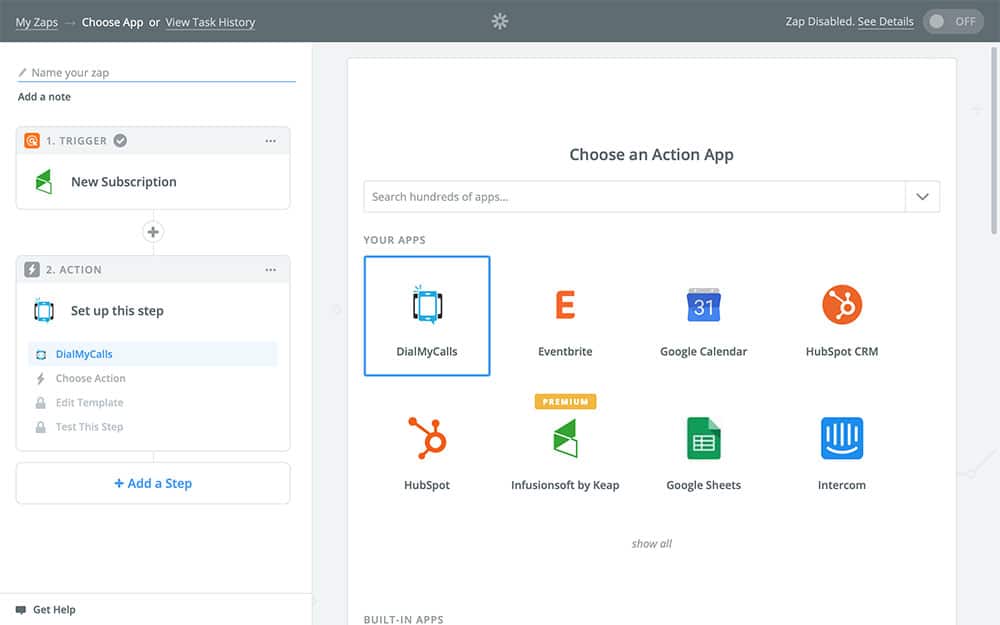The height and width of the screenshot is (625, 1000).
Task: Select the HubSpot CRM app icon
Action: (x=841, y=306)
